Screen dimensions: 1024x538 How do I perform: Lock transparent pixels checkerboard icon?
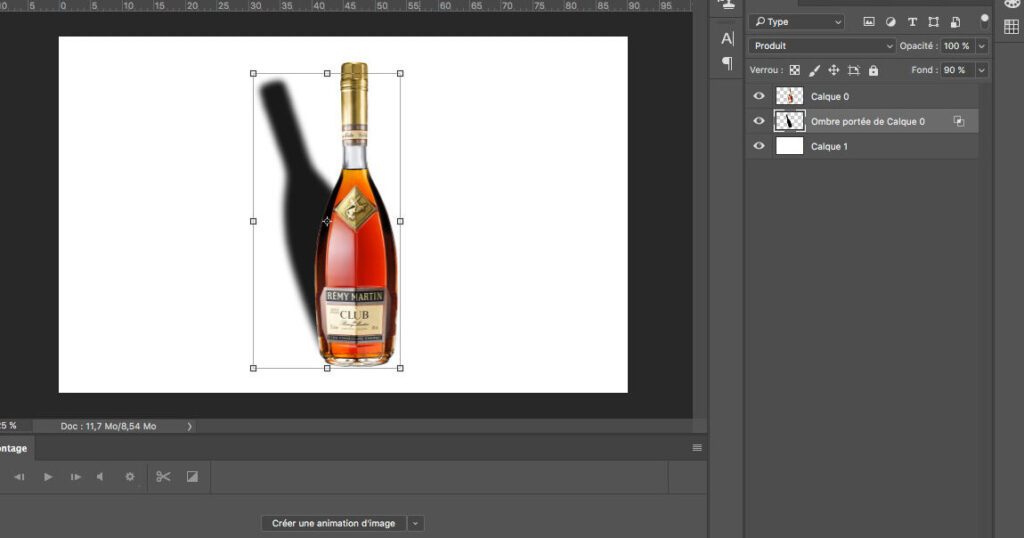[x=795, y=70]
